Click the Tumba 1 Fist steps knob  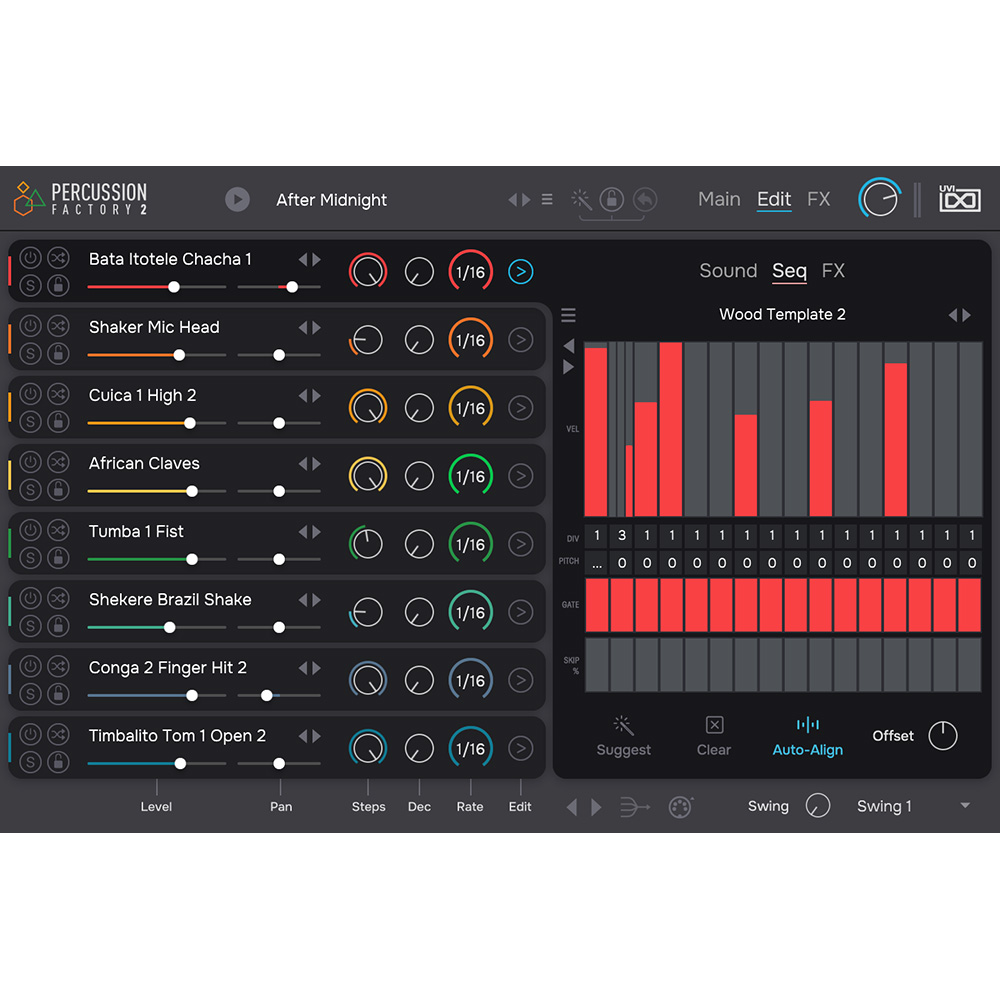click(367, 544)
